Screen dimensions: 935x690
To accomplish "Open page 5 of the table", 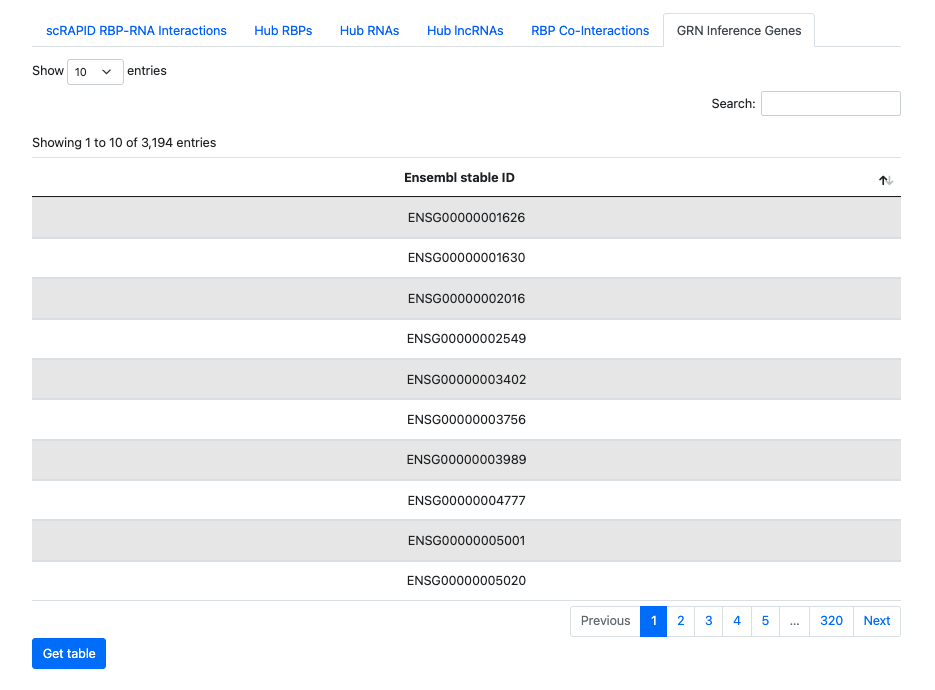I will pyautogui.click(x=765, y=621).
